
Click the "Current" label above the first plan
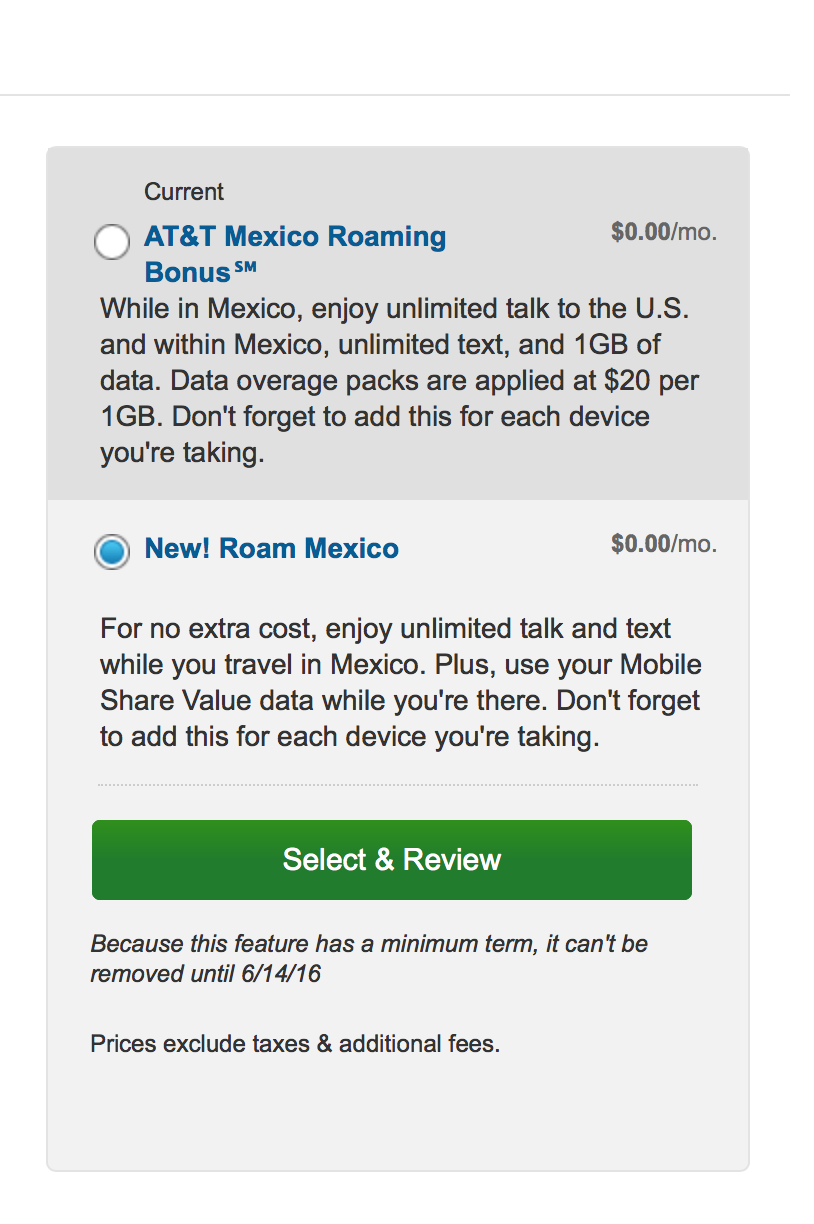(184, 192)
